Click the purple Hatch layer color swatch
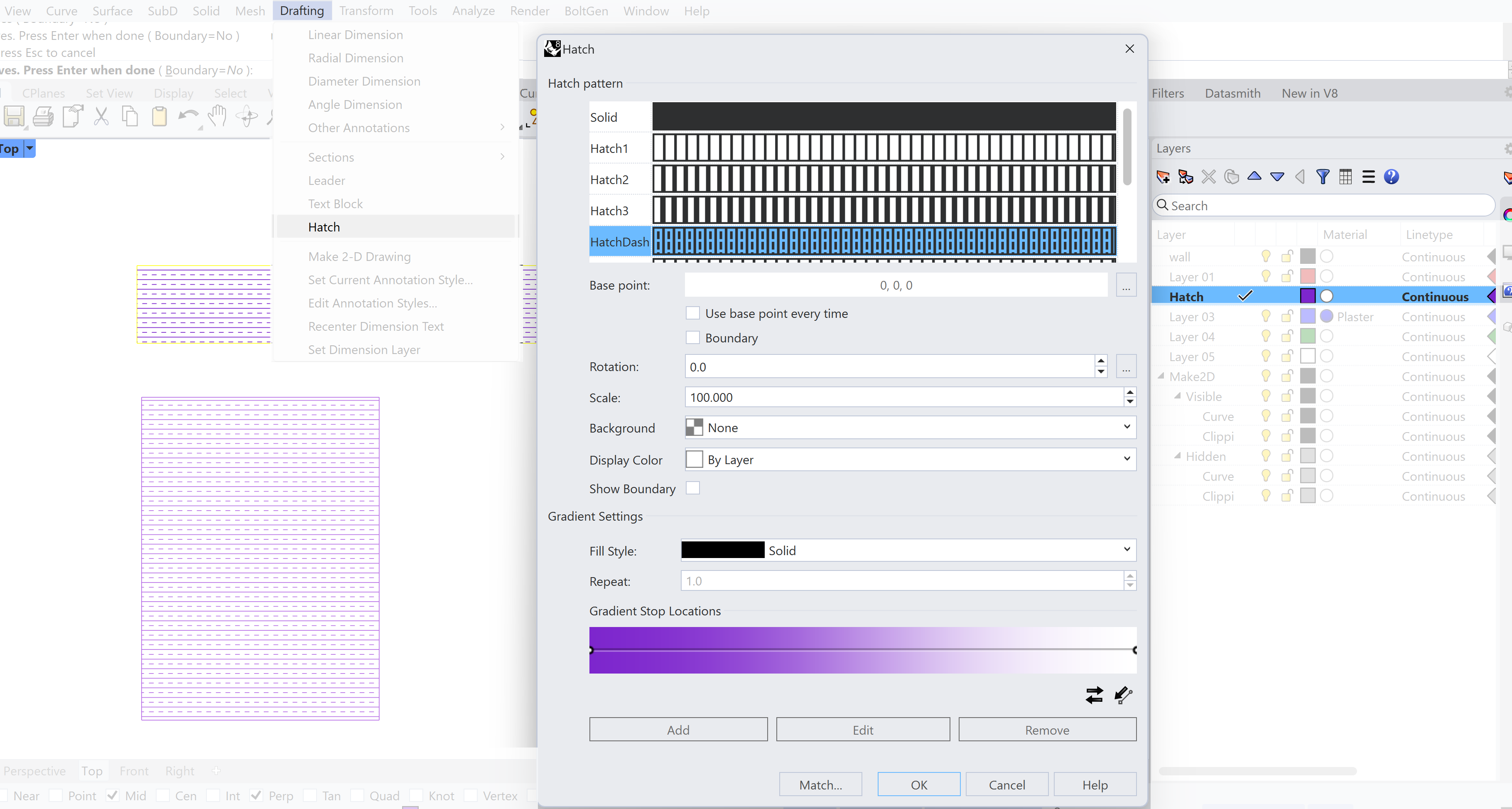1512x809 pixels. (x=1307, y=296)
